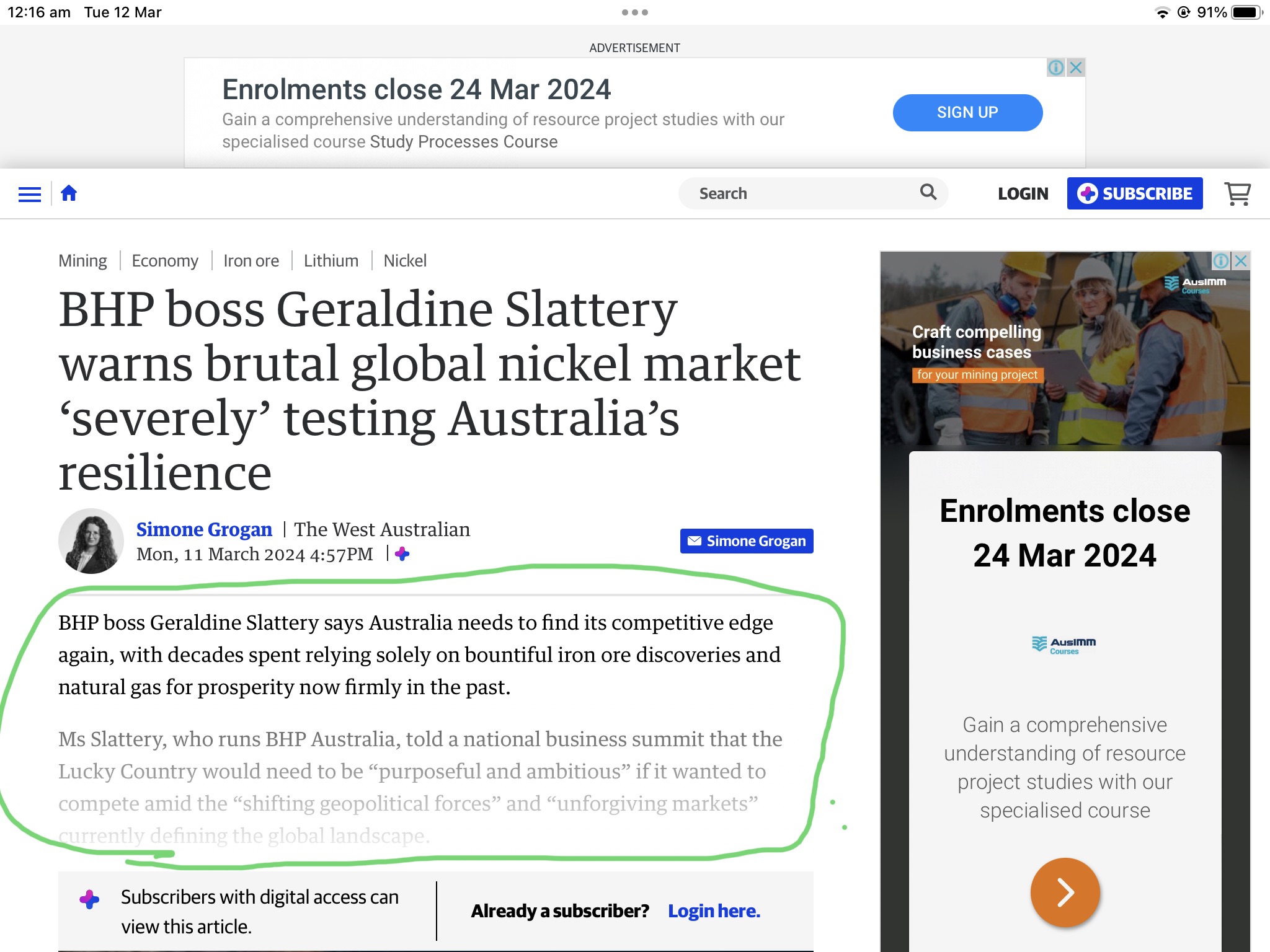
Task: Open the Lithium topic link
Action: click(331, 261)
